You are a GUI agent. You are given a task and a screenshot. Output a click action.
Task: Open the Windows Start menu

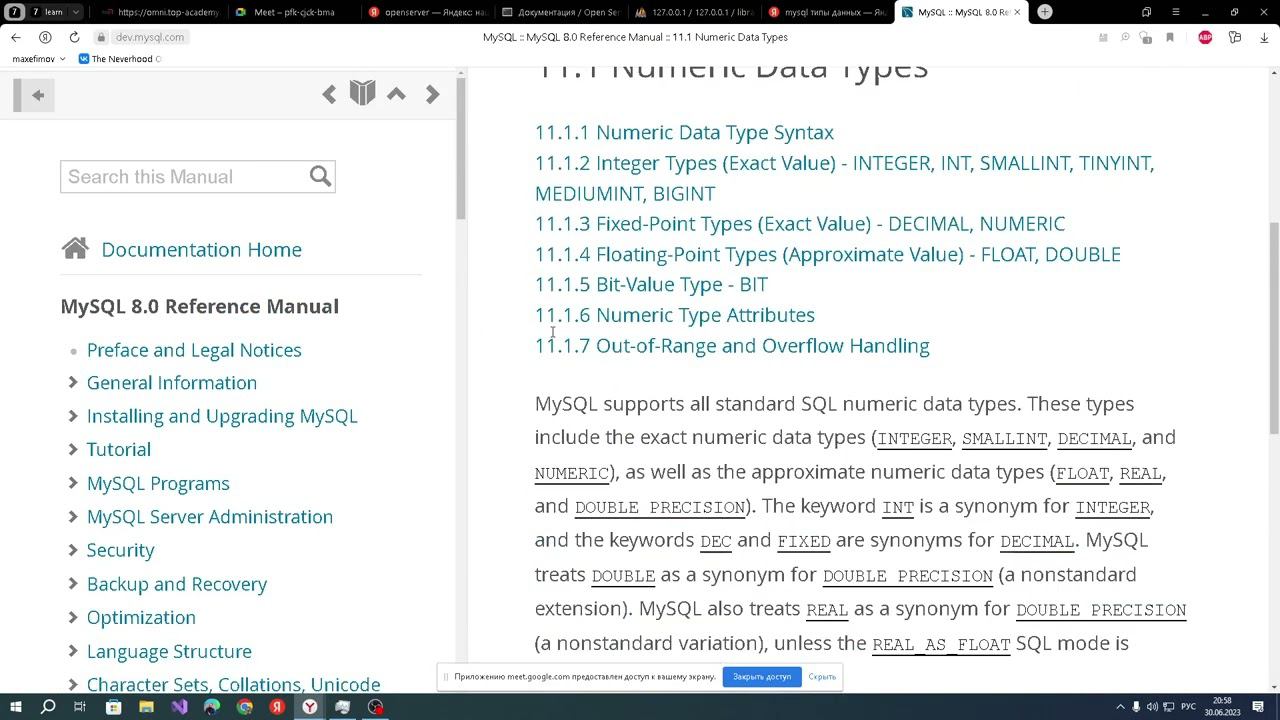[15, 707]
